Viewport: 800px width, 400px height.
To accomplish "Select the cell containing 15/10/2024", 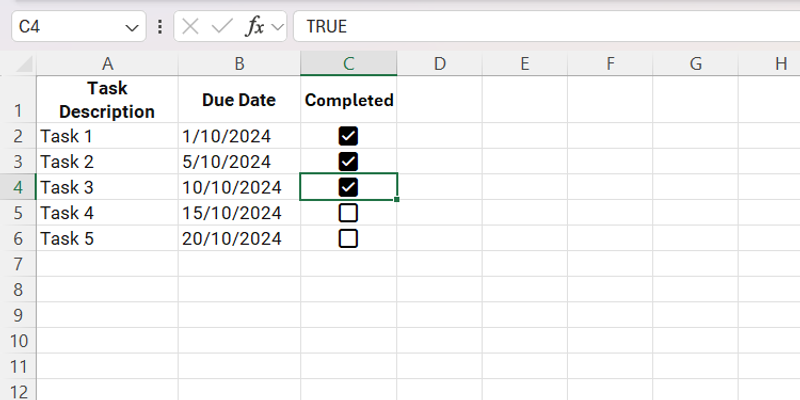I will (239, 213).
